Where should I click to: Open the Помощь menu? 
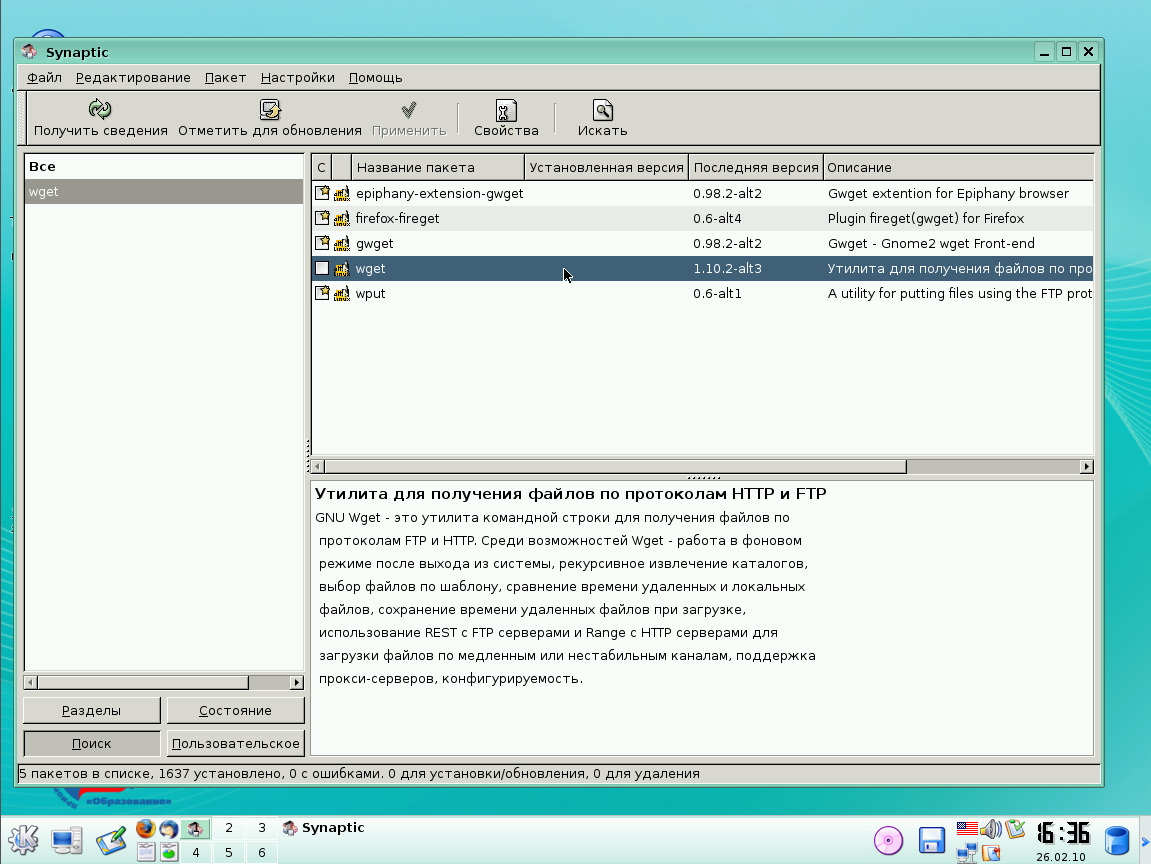(375, 78)
